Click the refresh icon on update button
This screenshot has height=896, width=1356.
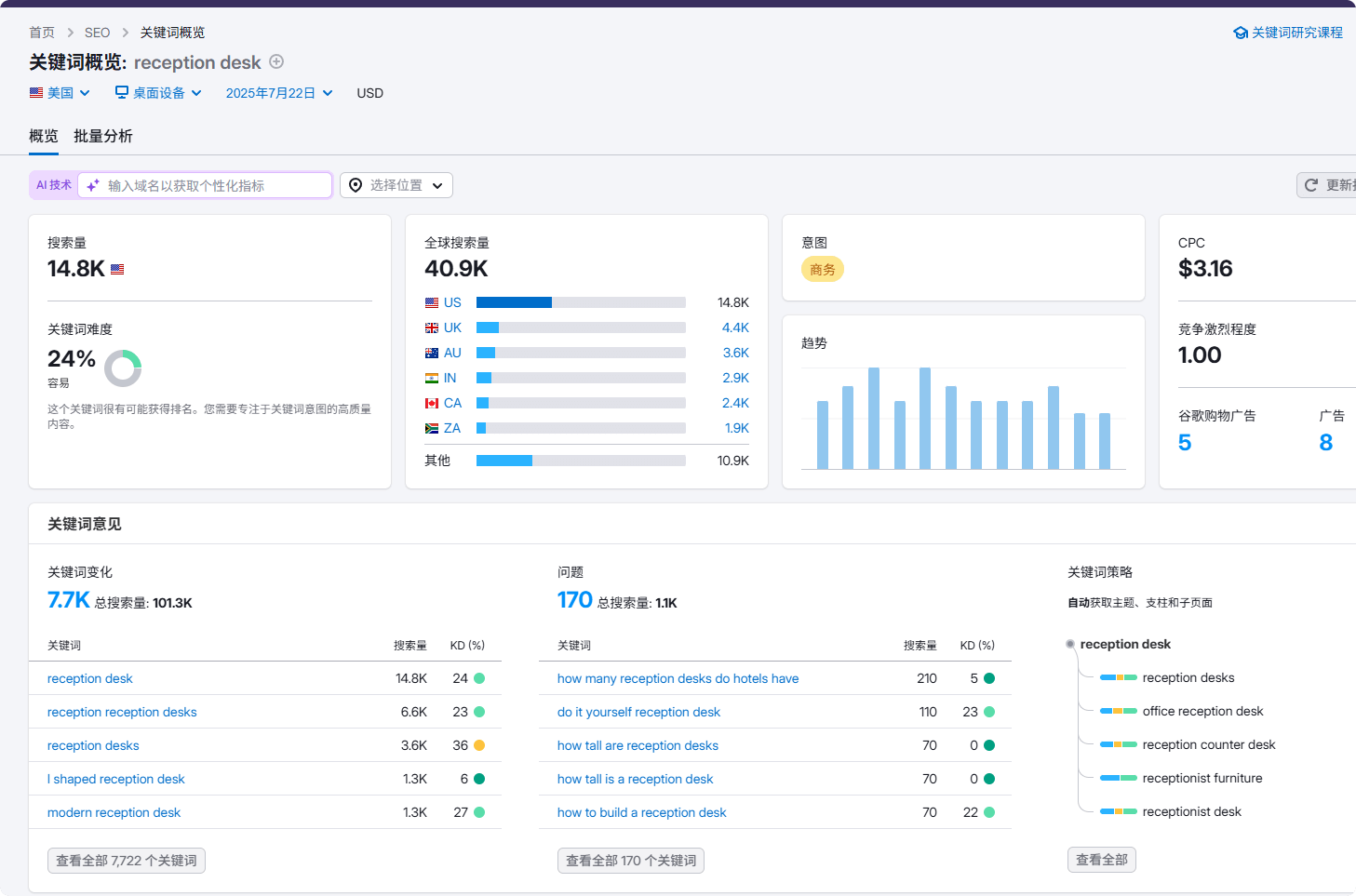(1311, 185)
